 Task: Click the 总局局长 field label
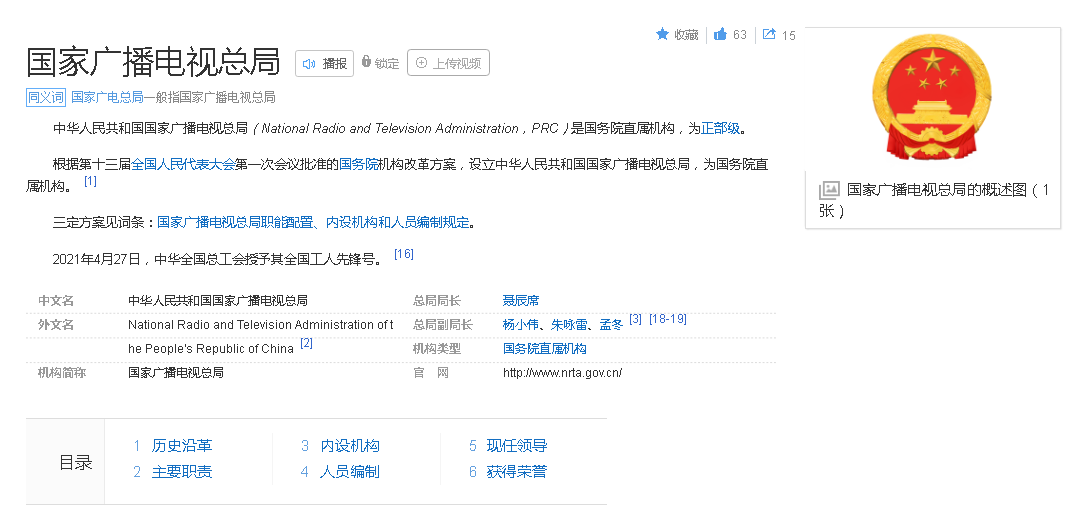(437, 301)
